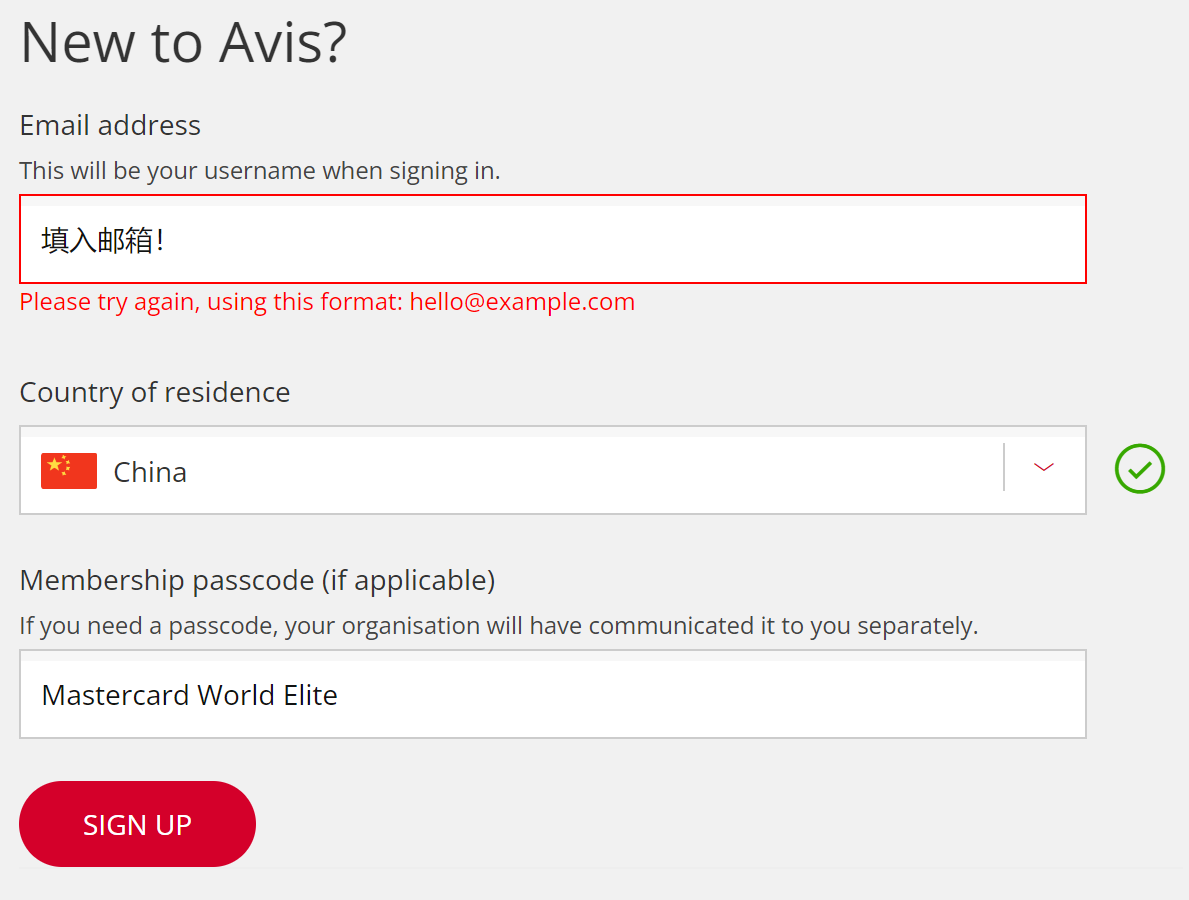Viewport: 1189px width, 900px height.
Task: Expand the country list with red chevron
Action: point(1043,467)
